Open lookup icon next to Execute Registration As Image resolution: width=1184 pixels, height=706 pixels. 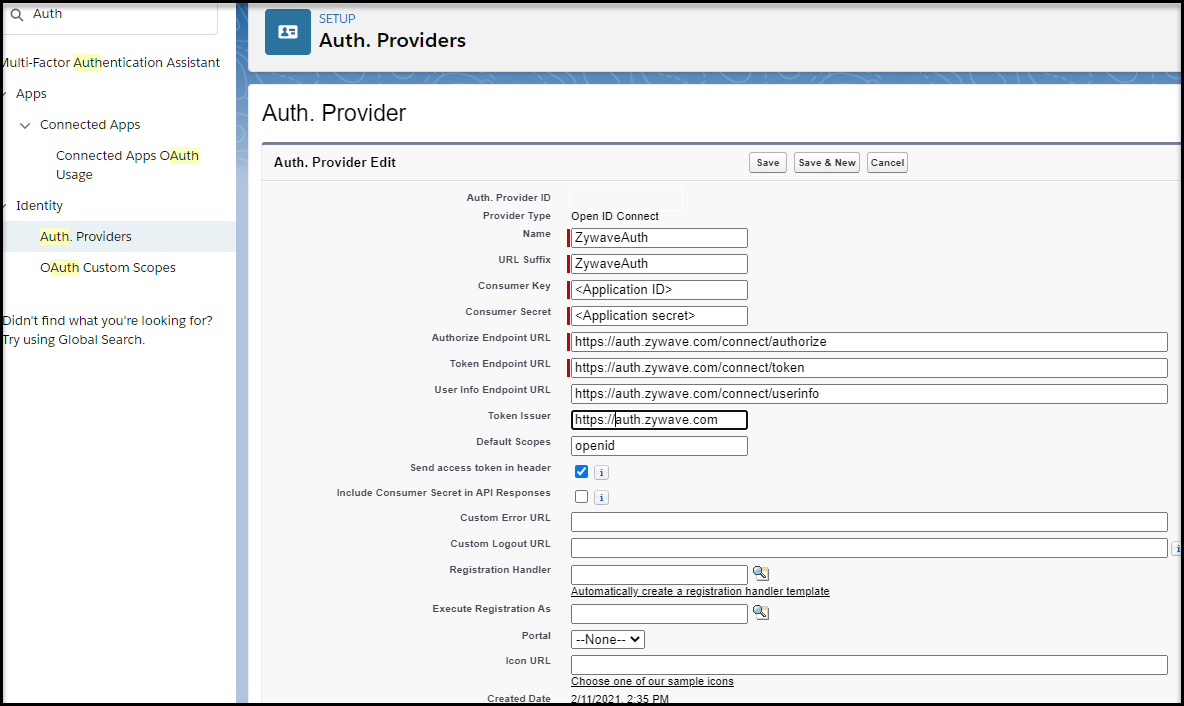click(x=760, y=612)
